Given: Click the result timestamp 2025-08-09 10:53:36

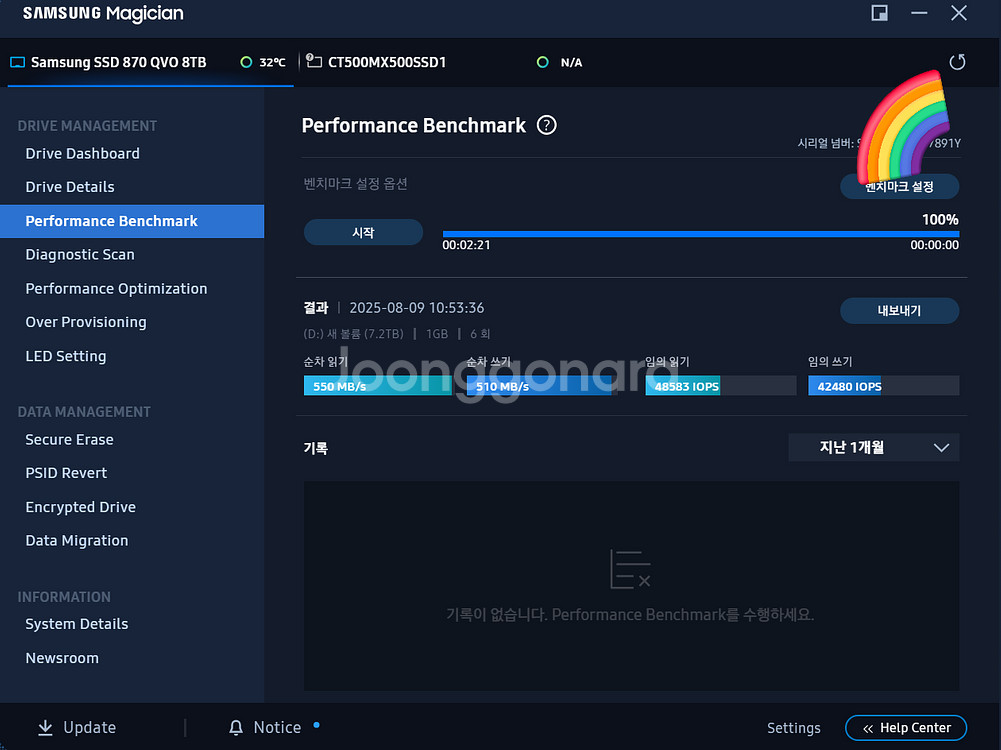Looking at the screenshot, I should [x=417, y=308].
